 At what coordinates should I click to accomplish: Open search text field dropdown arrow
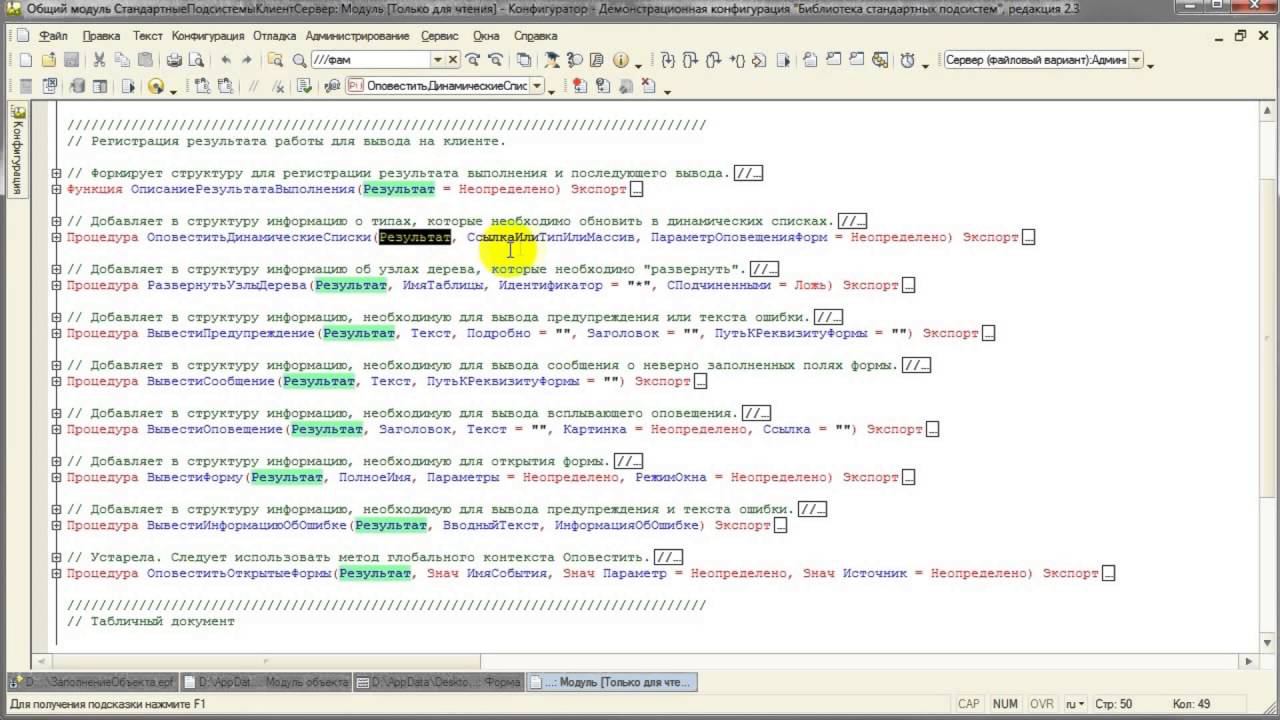click(437, 60)
